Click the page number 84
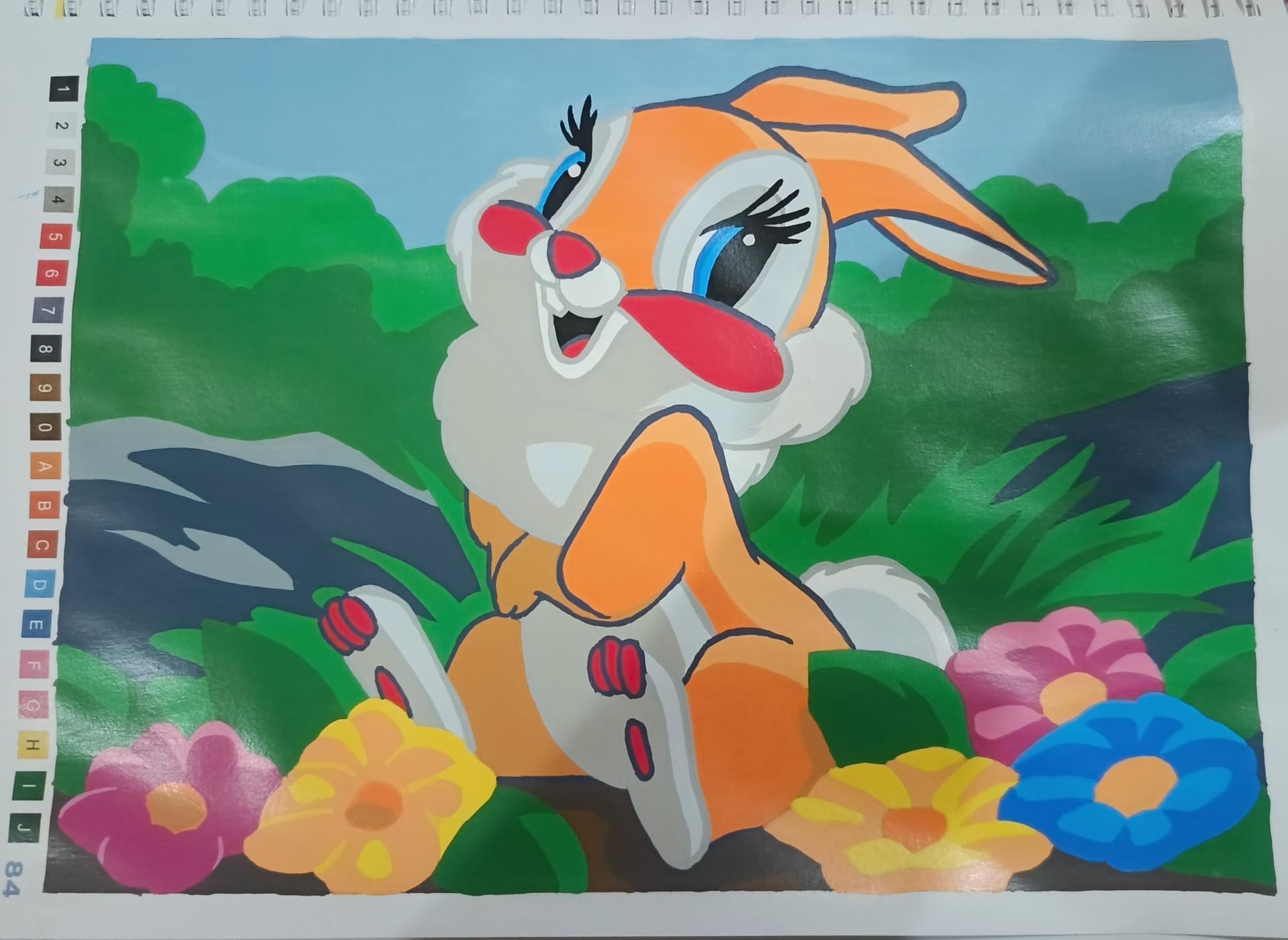Screen dimensions: 1288x940 click(x=13, y=879)
